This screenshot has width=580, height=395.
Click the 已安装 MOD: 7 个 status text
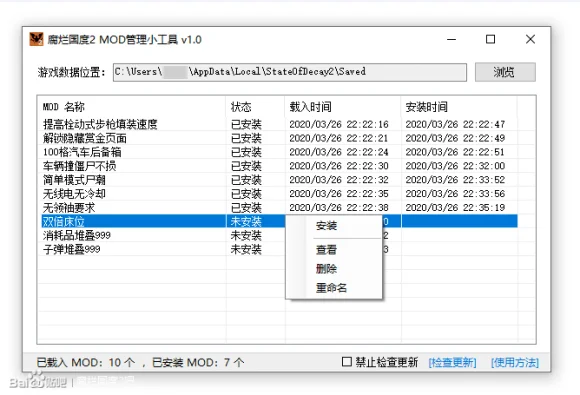198,362
